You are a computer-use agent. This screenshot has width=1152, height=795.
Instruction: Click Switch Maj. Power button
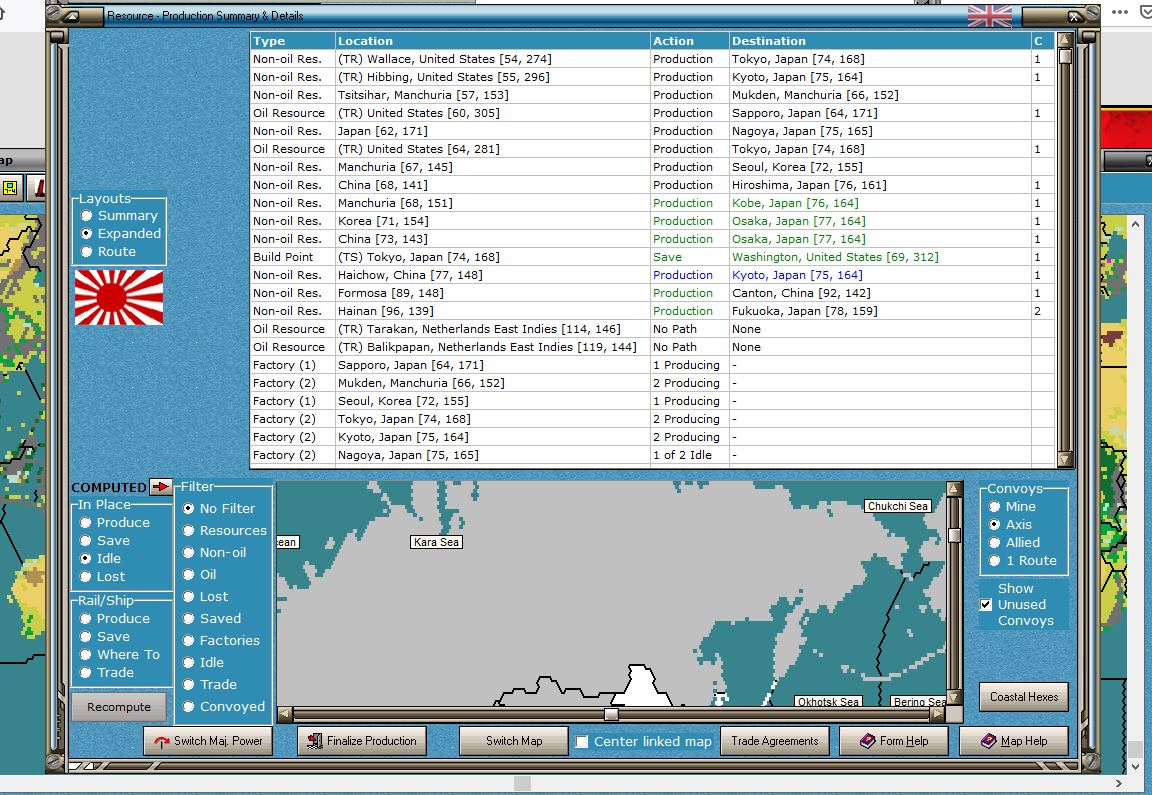208,741
